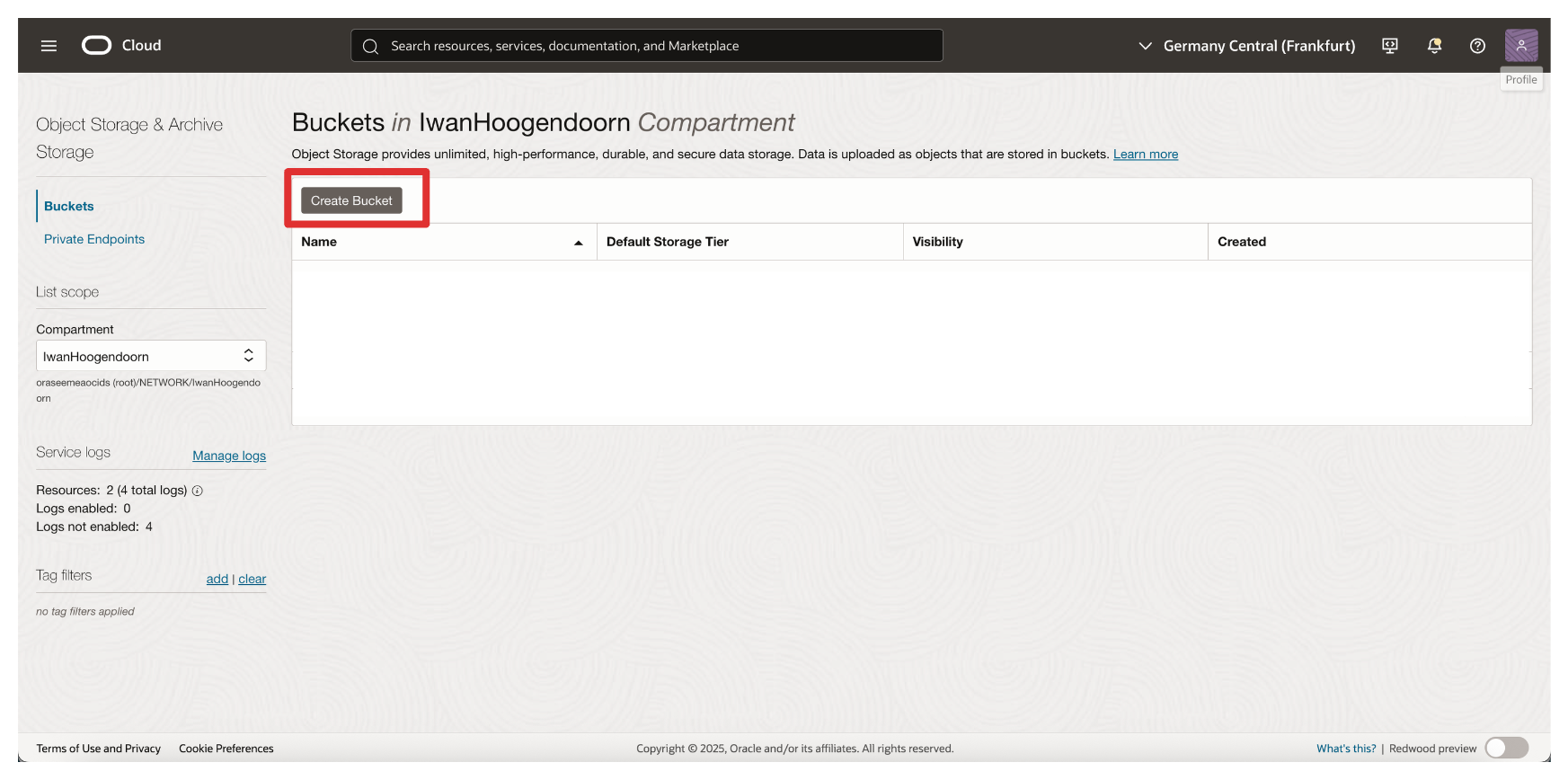Click the Manage logs link
This screenshot has height=780, width=1568.
click(229, 456)
